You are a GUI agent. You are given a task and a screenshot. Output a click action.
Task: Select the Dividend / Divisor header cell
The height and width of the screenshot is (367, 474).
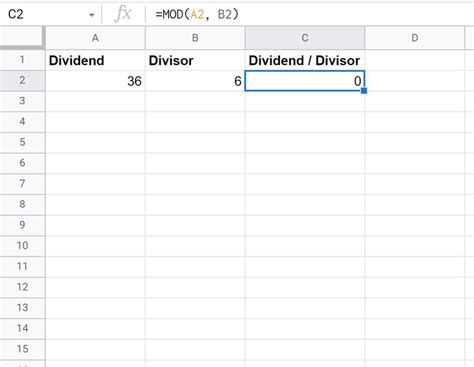point(305,60)
